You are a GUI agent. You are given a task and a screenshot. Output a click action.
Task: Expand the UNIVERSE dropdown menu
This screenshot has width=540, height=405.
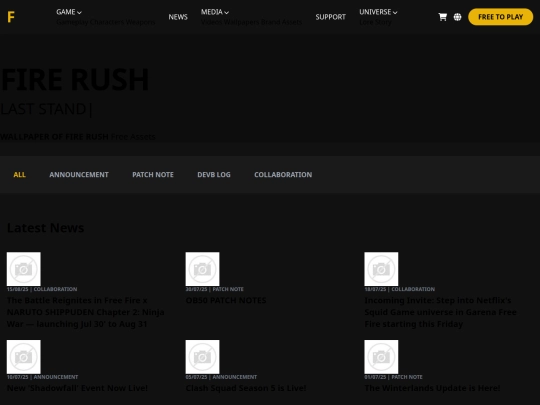click(x=378, y=12)
